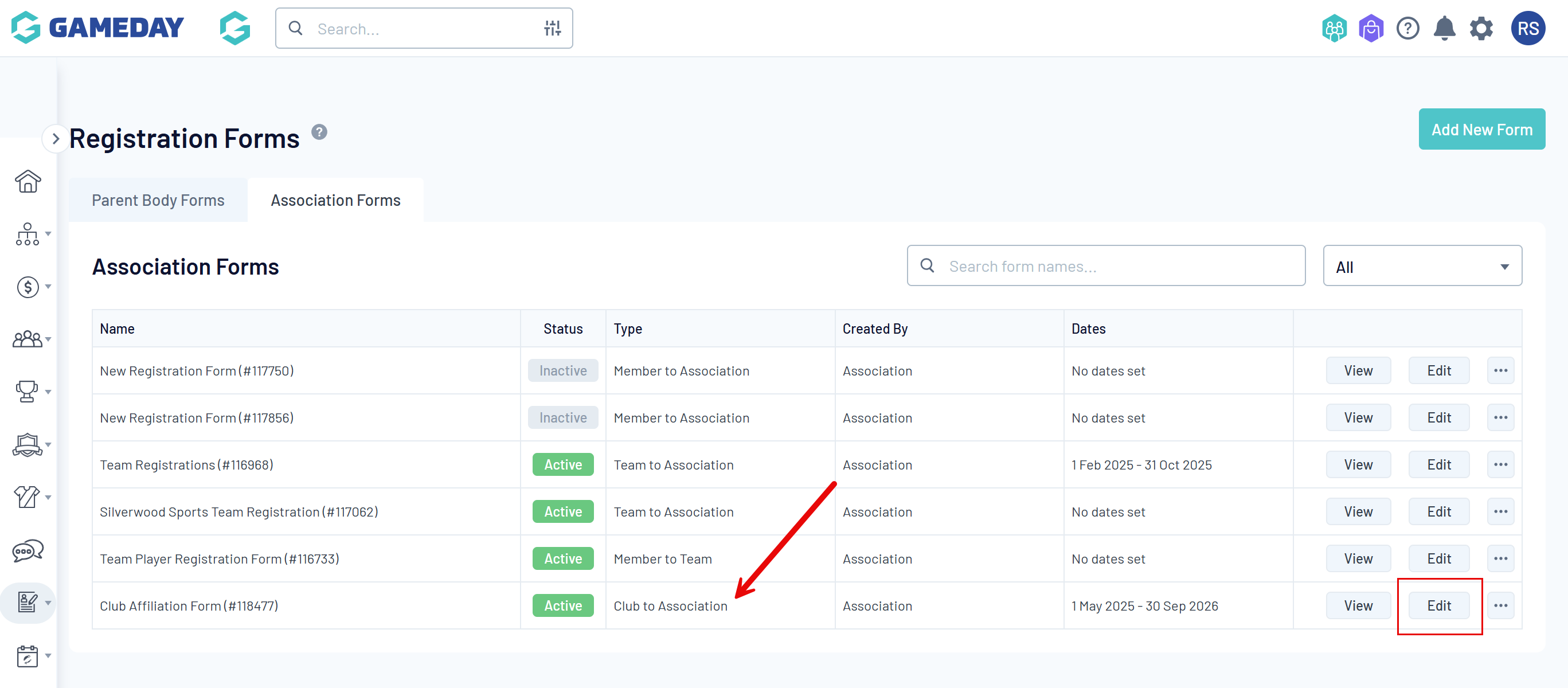The width and height of the screenshot is (1568, 688).
Task: Open the trophy competitions sidebar icon
Action: coord(28,392)
